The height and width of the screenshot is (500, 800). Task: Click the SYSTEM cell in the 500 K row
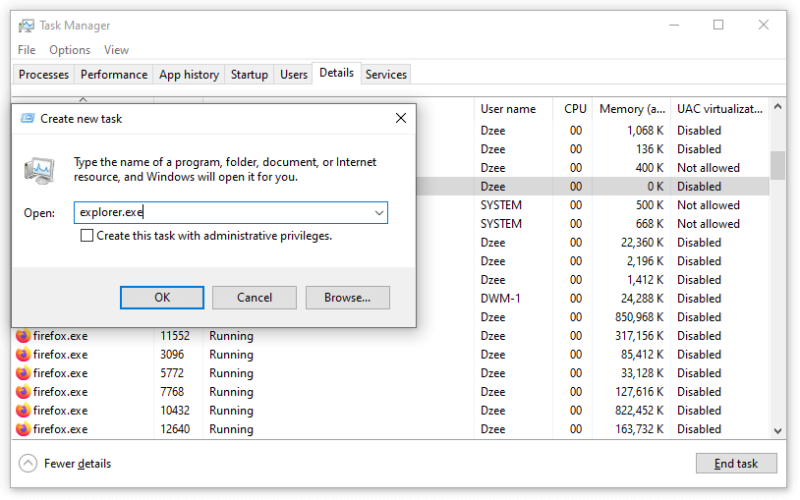pyautogui.click(x=501, y=205)
